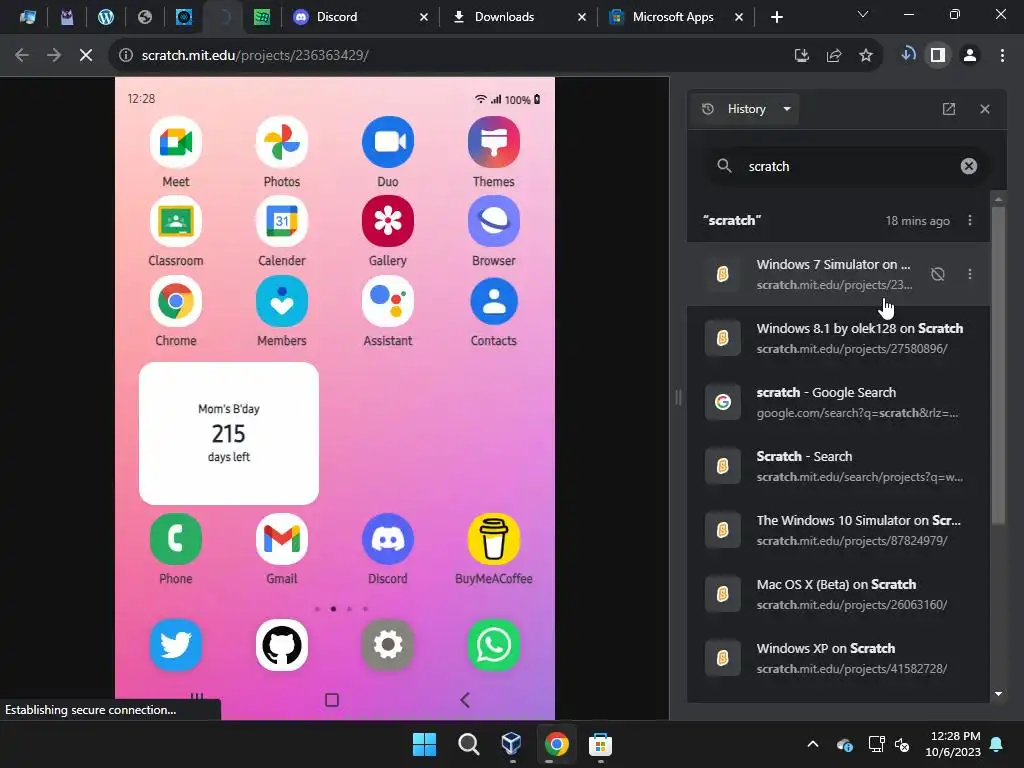Screen dimensions: 1024x768
Task: Open Windows XP on Scratch entry
Action: click(x=839, y=658)
